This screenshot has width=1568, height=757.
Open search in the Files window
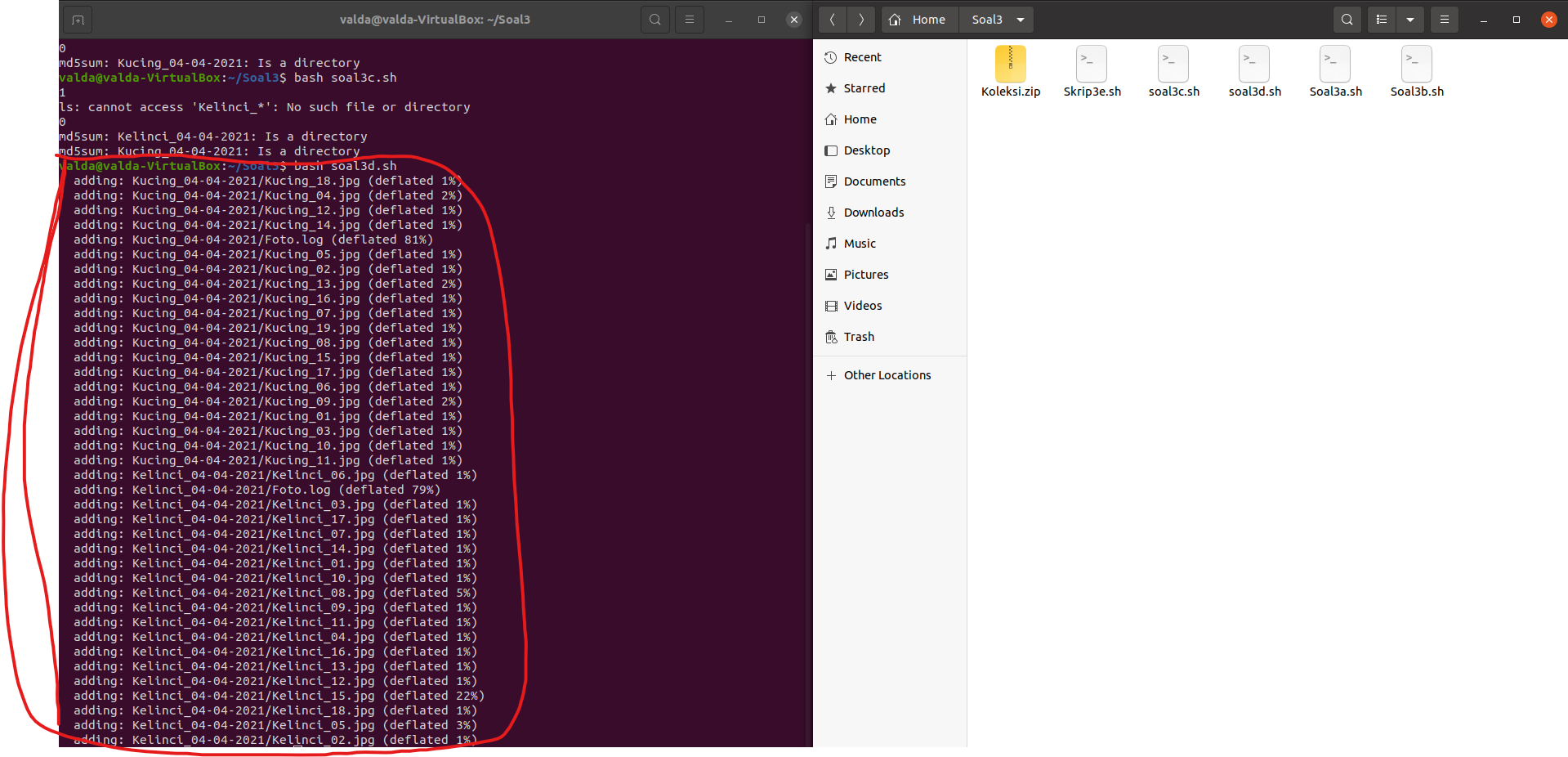click(1346, 19)
